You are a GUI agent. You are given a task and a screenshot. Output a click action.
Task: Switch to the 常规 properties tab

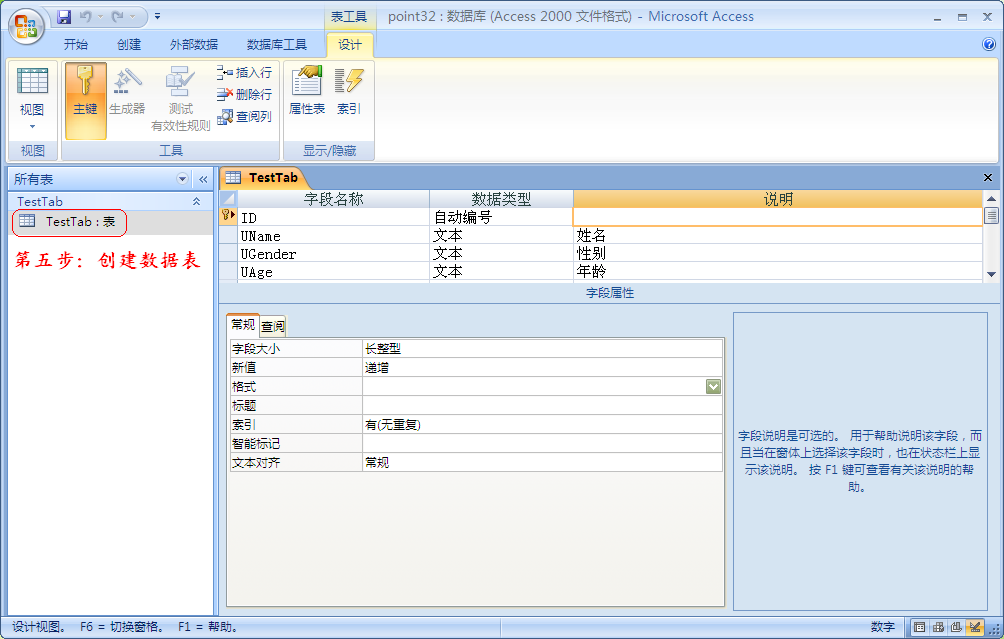point(243,325)
